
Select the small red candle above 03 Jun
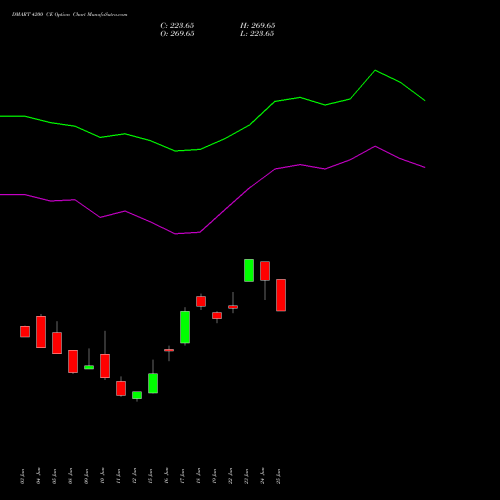tap(25, 332)
